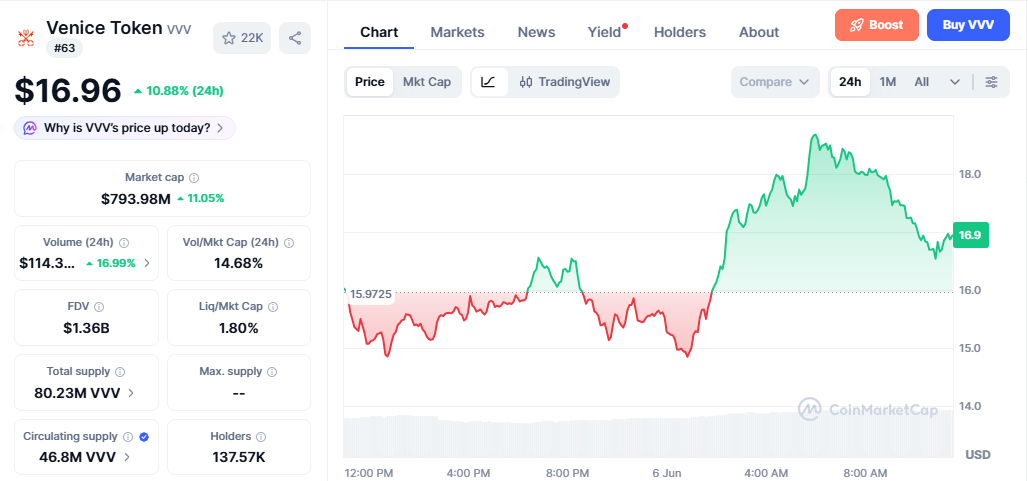Click the 16.9 current price label
The height and width of the screenshot is (481, 1028).
click(x=970, y=235)
